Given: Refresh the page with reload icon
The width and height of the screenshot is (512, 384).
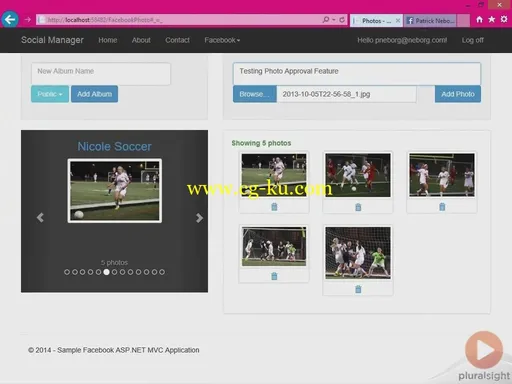Looking at the screenshot, I should pos(342,20).
